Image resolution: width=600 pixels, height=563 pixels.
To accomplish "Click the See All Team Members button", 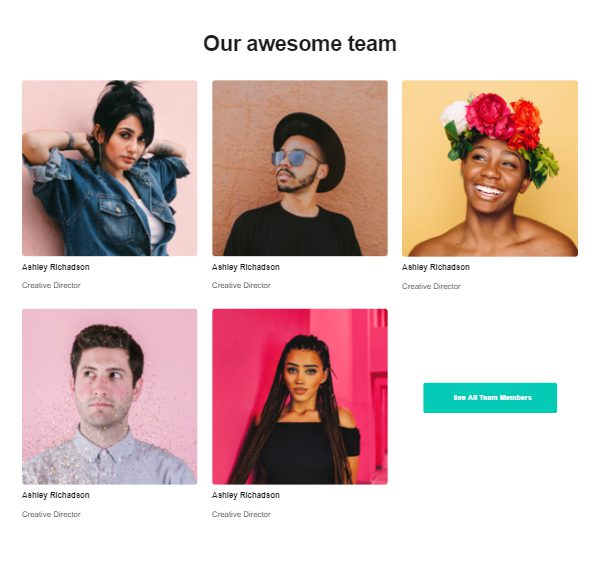I will coord(490,398).
